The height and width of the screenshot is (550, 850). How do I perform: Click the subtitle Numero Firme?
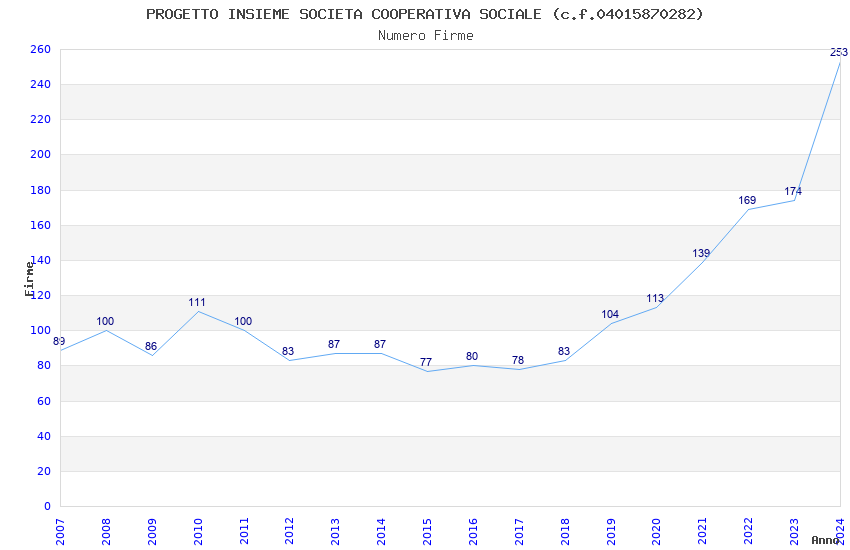(x=426, y=36)
